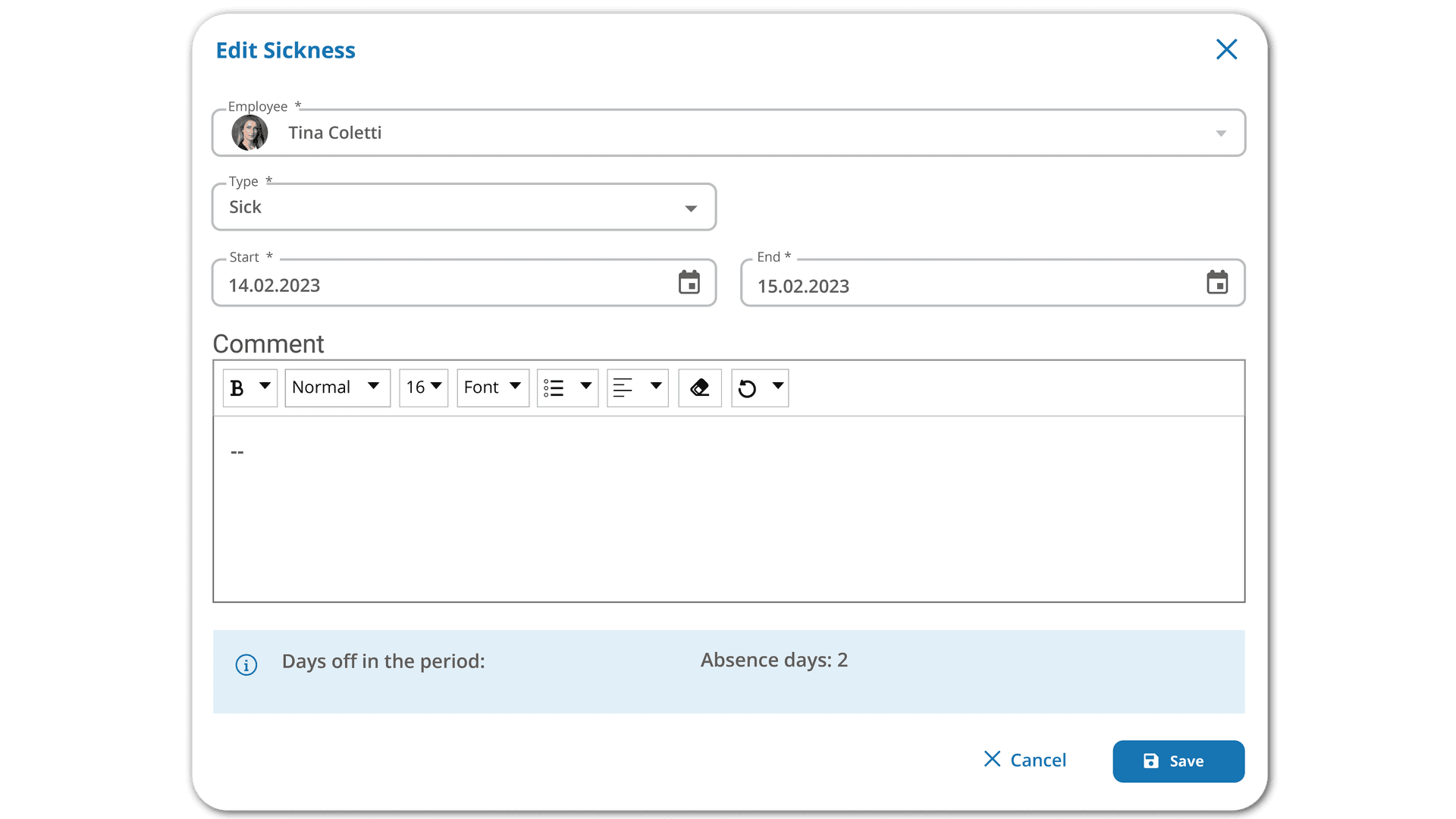Close the Edit Sickness dialog

point(1226,49)
